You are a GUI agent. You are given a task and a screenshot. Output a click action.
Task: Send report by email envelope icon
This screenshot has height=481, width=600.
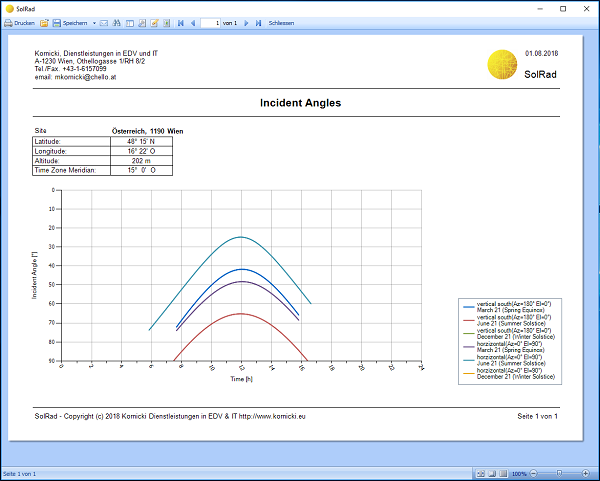tap(104, 22)
